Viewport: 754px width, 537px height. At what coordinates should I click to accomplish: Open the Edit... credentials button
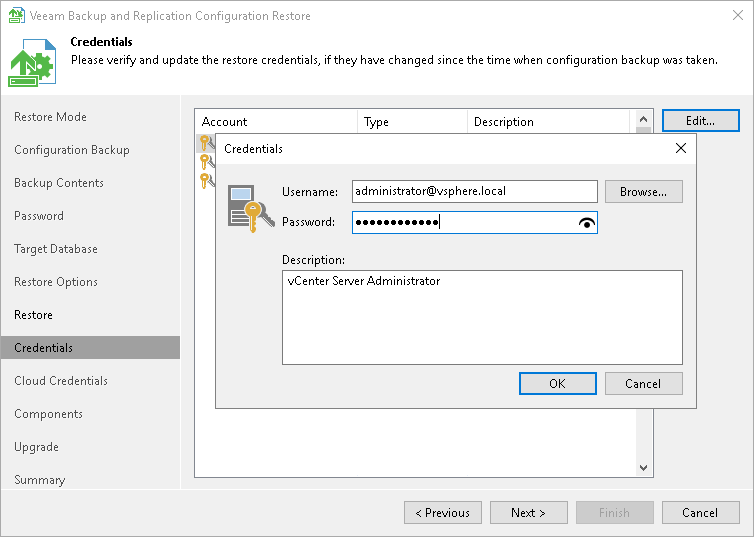(700, 121)
